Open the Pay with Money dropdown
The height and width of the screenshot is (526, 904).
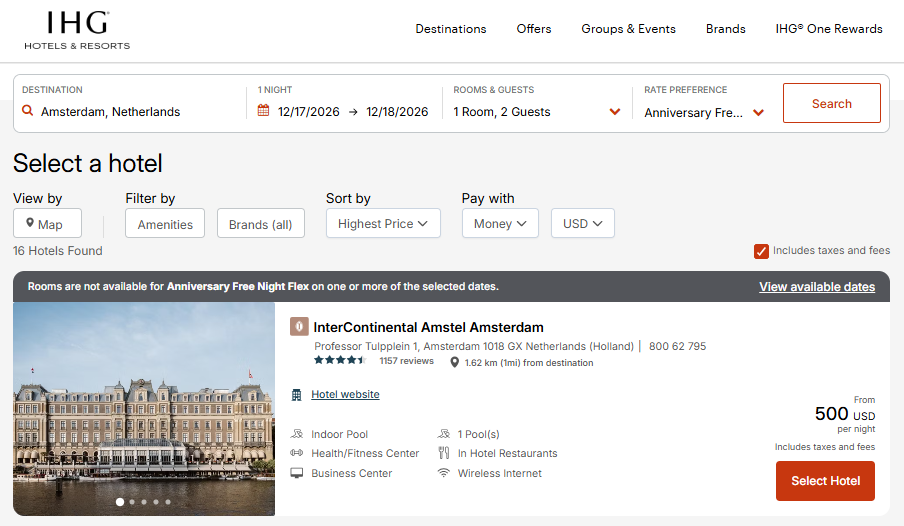[x=500, y=223]
